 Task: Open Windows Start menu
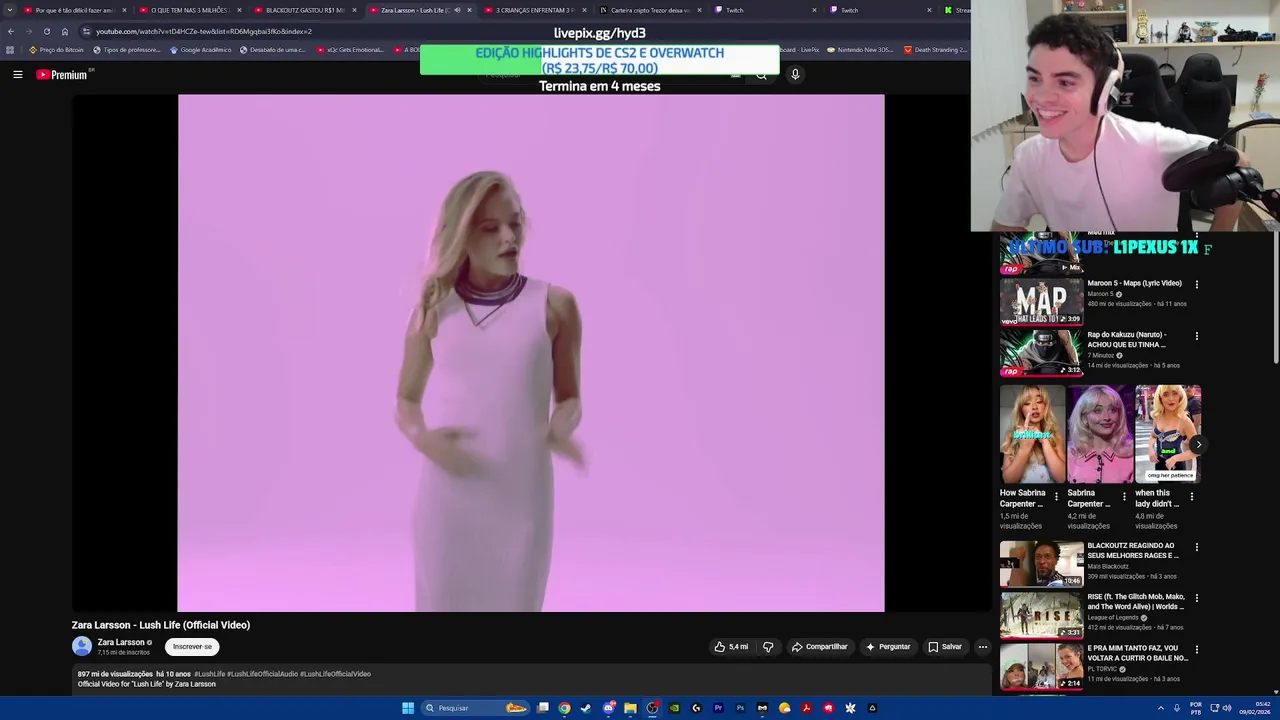[408, 708]
